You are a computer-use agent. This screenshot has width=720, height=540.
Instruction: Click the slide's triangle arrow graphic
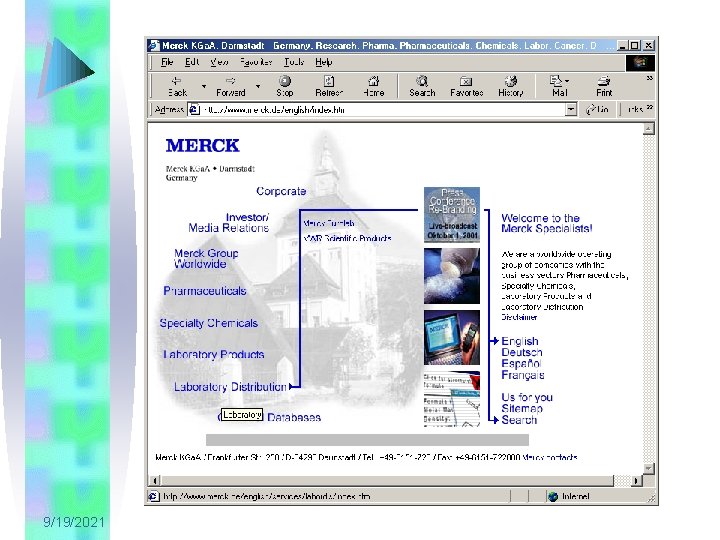[67, 68]
